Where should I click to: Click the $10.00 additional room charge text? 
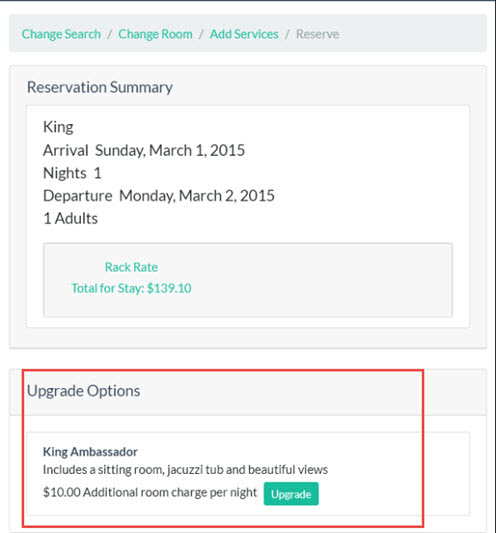coord(150,492)
